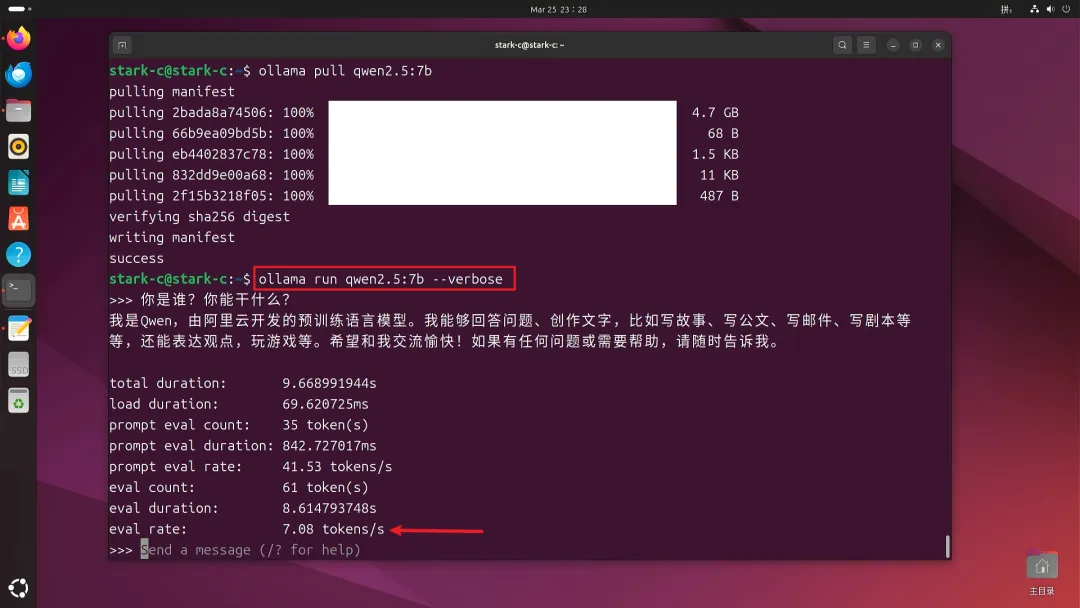Viewport: 1080px width, 608px height.
Task: Open terminal search with the magnifier icon
Action: pos(842,45)
